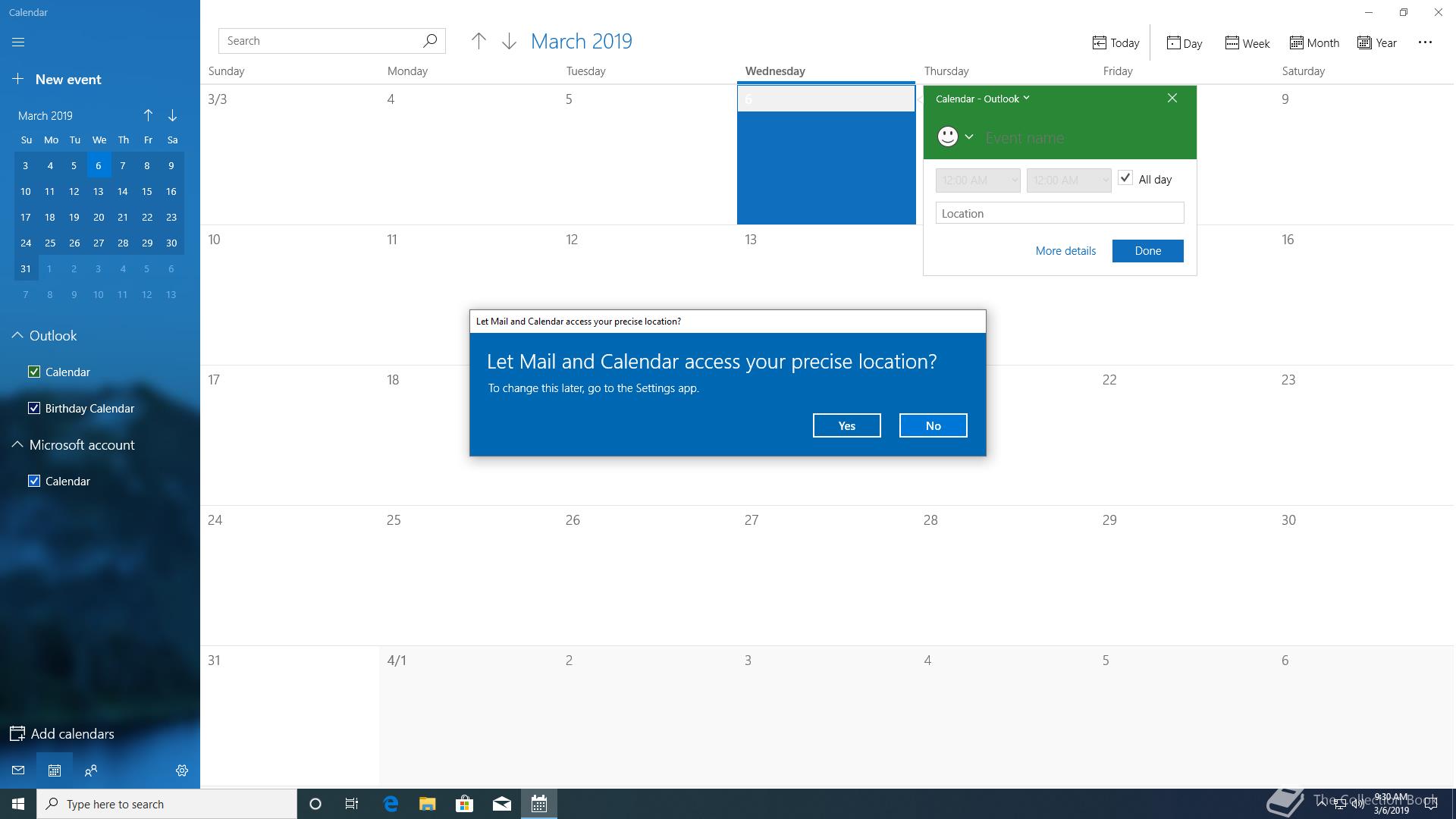Open the hamburger navigation menu
Image resolution: width=1456 pixels, height=819 pixels.
click(x=18, y=42)
